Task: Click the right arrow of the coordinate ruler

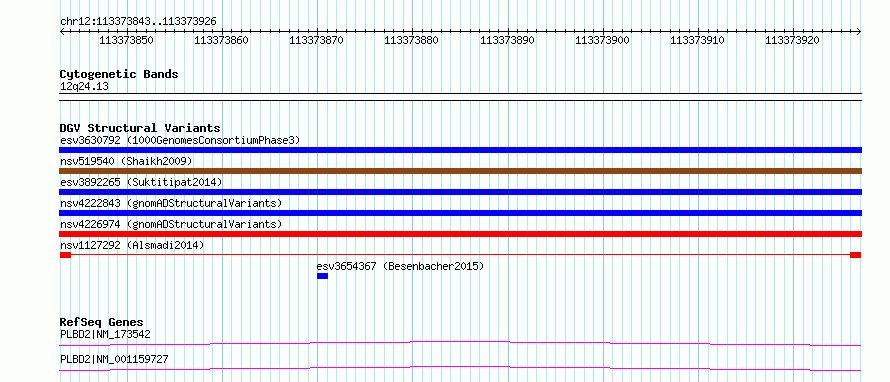Action: [x=859, y=32]
